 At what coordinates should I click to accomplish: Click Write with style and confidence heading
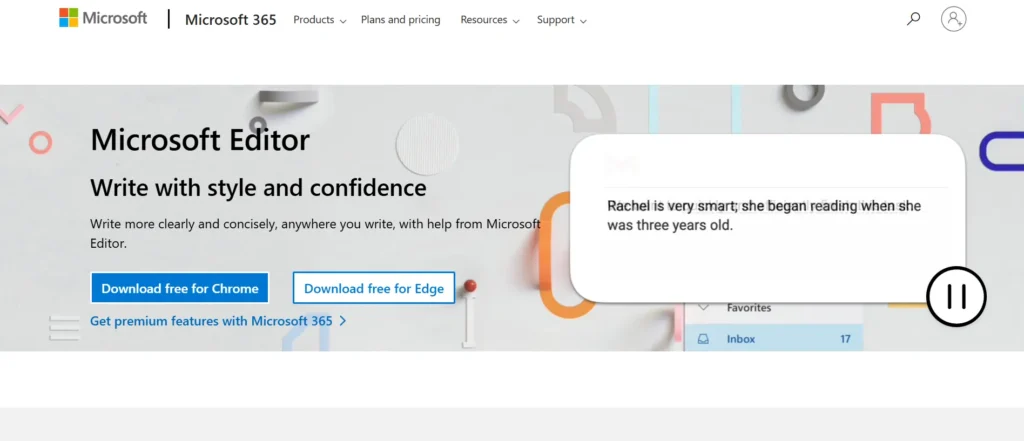pos(258,188)
